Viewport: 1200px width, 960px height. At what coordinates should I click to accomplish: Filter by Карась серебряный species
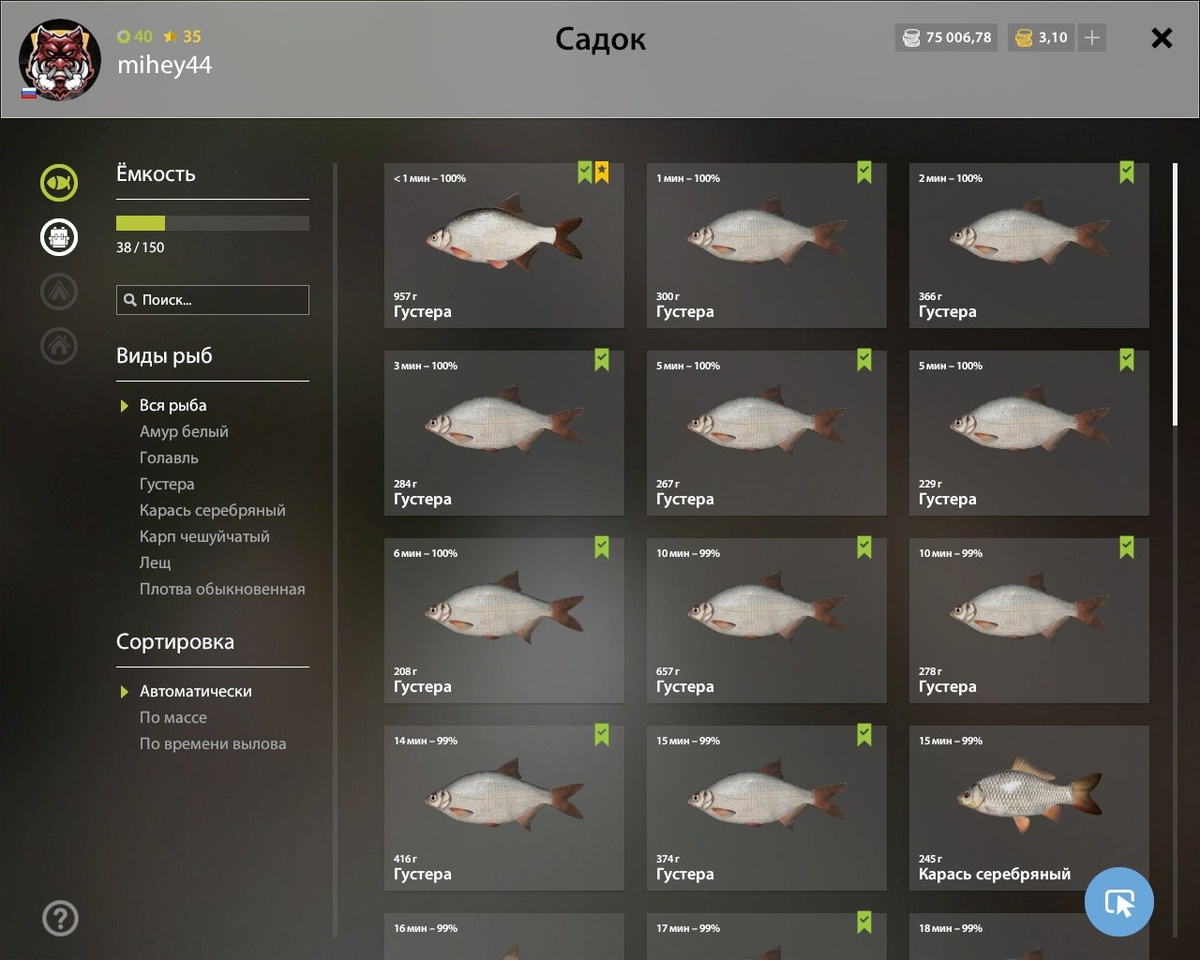pos(212,510)
